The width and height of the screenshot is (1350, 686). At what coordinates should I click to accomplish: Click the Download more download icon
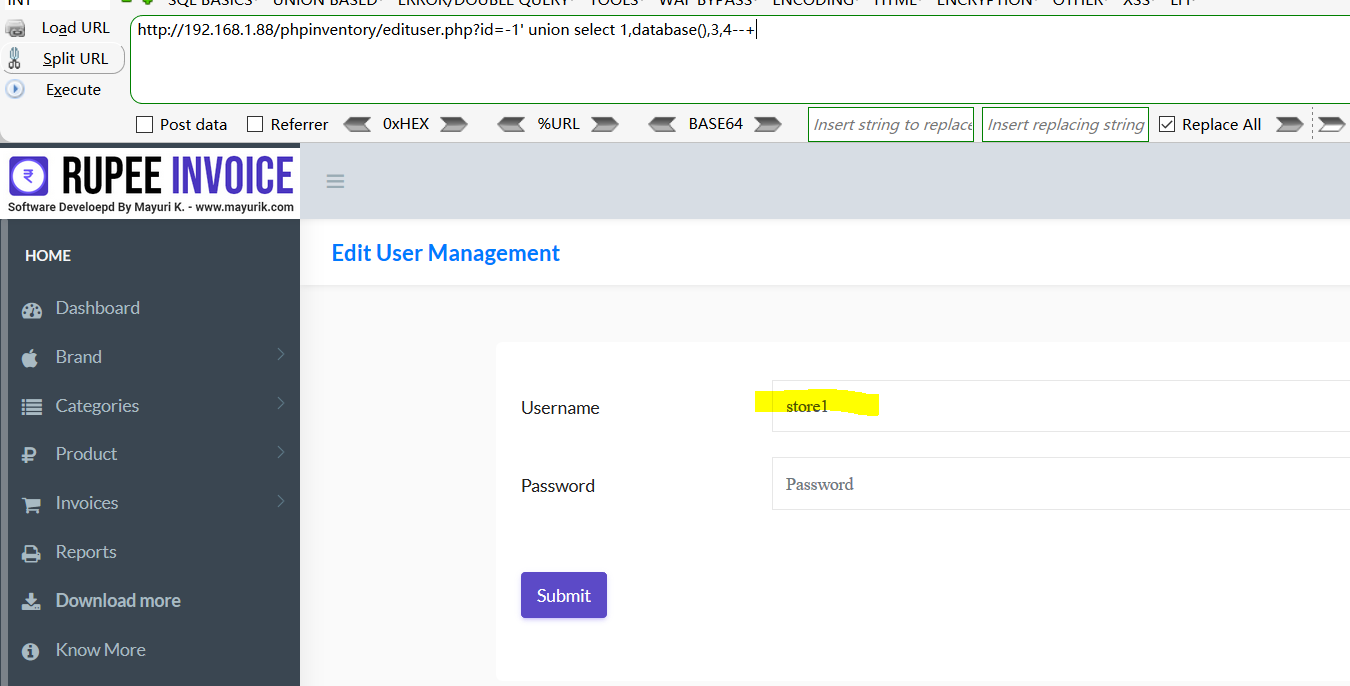32,602
